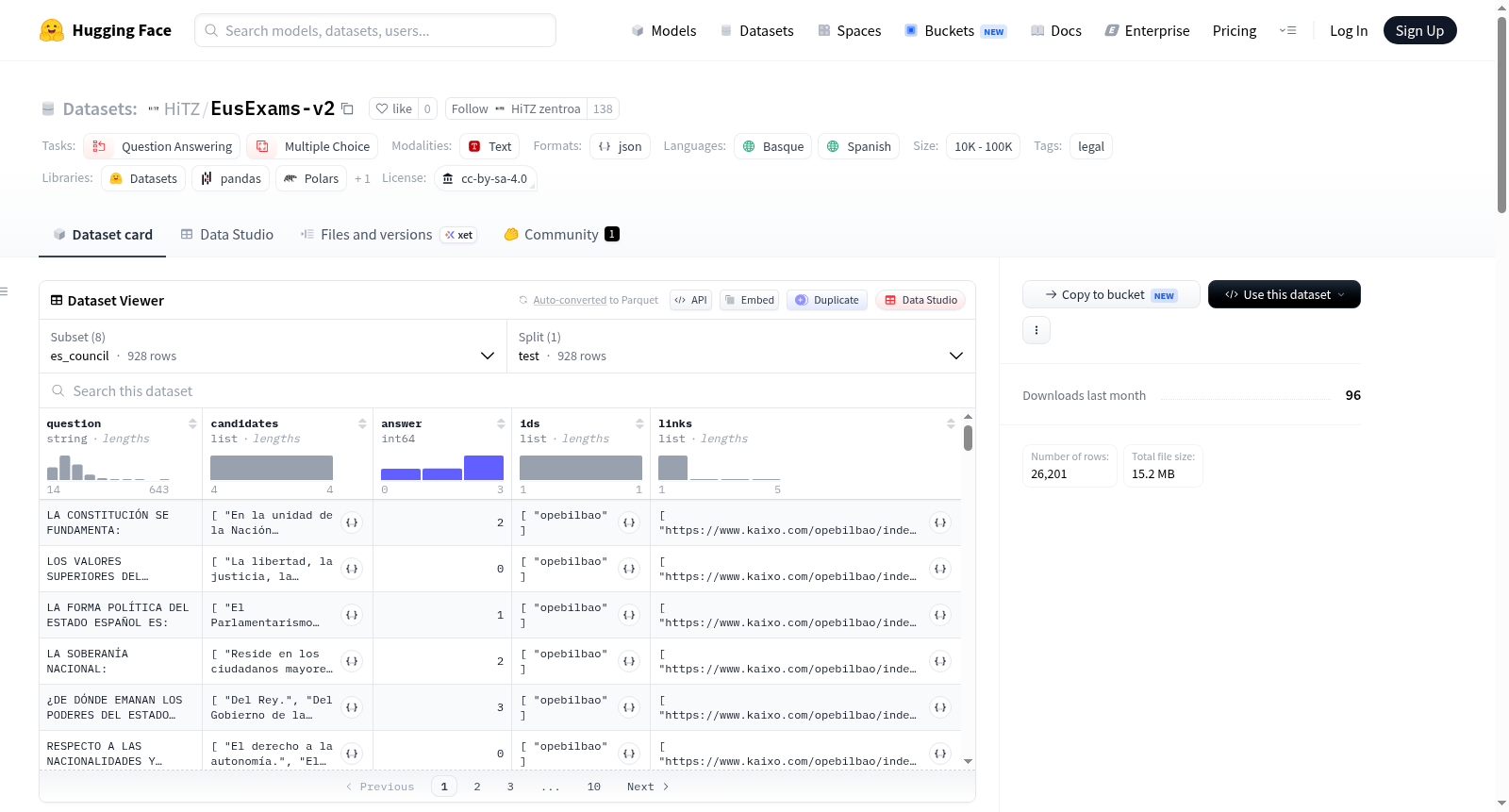Sort the candidates column
The height and width of the screenshot is (812, 1509).
tap(362, 424)
